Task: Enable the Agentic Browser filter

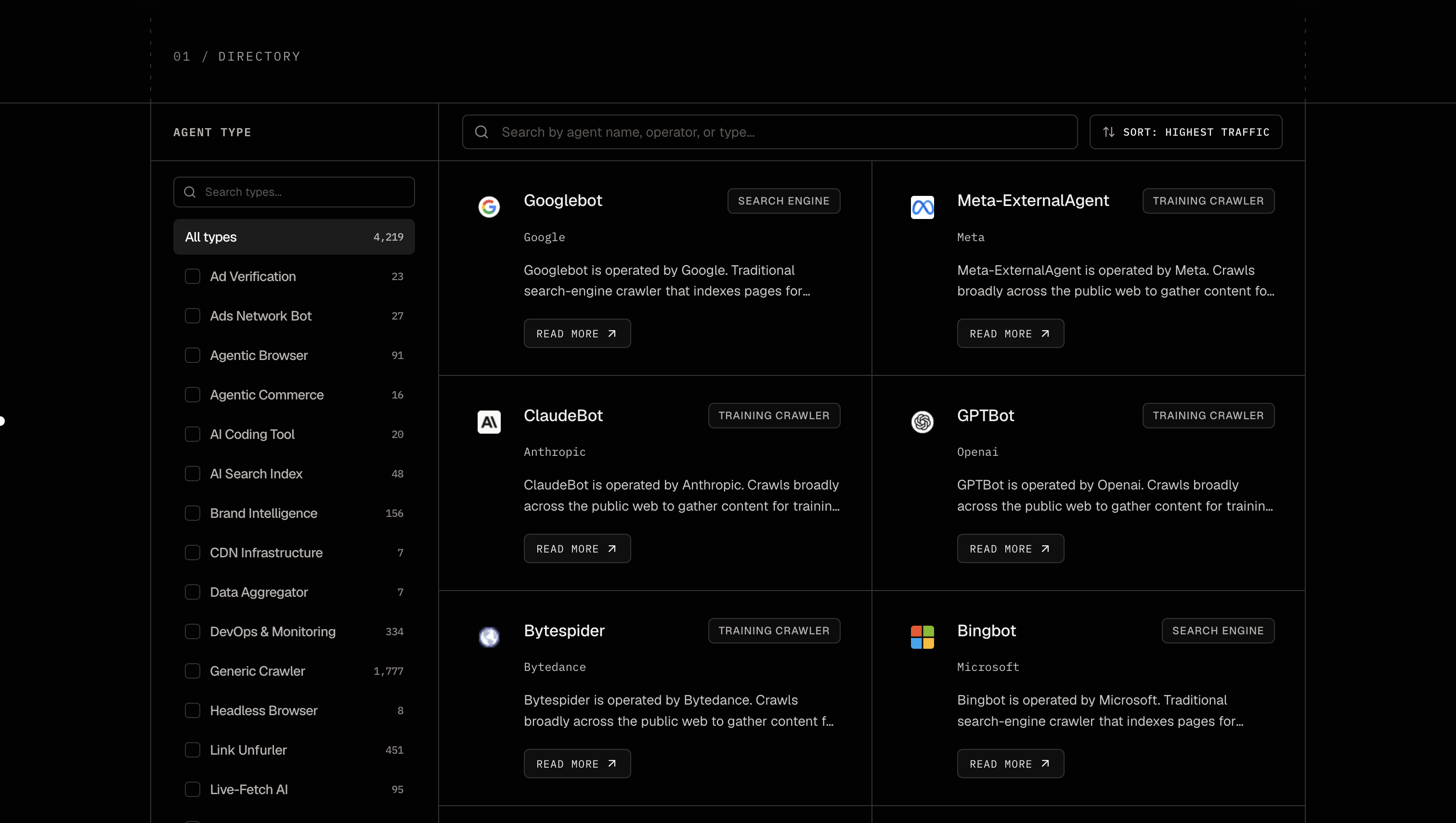Action: (x=192, y=355)
